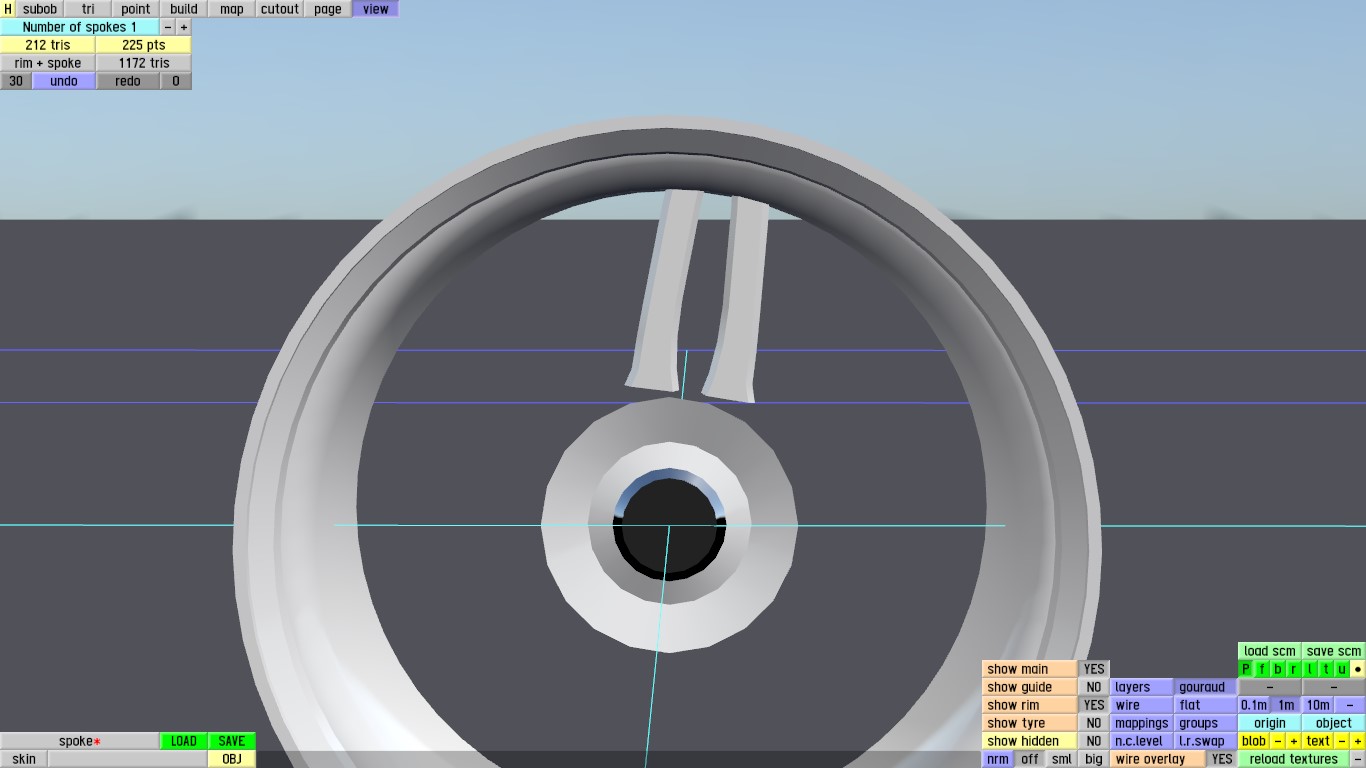Open the map mode tab

(x=232, y=9)
